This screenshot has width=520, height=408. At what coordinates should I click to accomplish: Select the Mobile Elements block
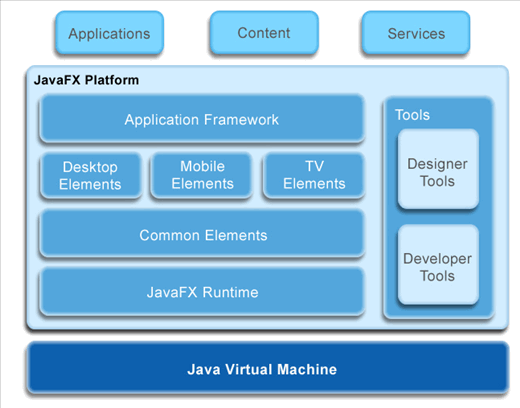pyautogui.click(x=202, y=175)
